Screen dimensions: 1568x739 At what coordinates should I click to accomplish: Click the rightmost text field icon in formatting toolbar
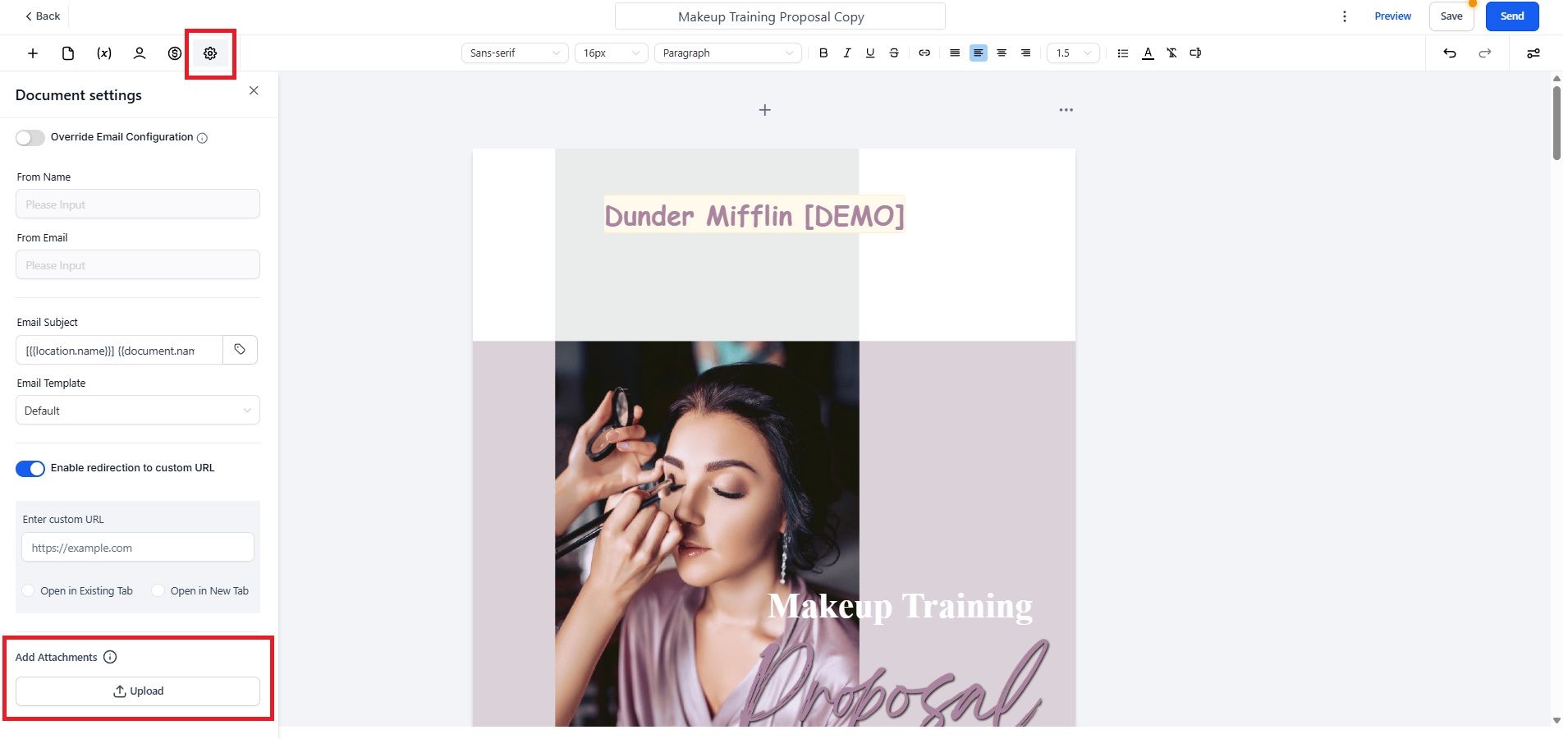pos(1196,53)
